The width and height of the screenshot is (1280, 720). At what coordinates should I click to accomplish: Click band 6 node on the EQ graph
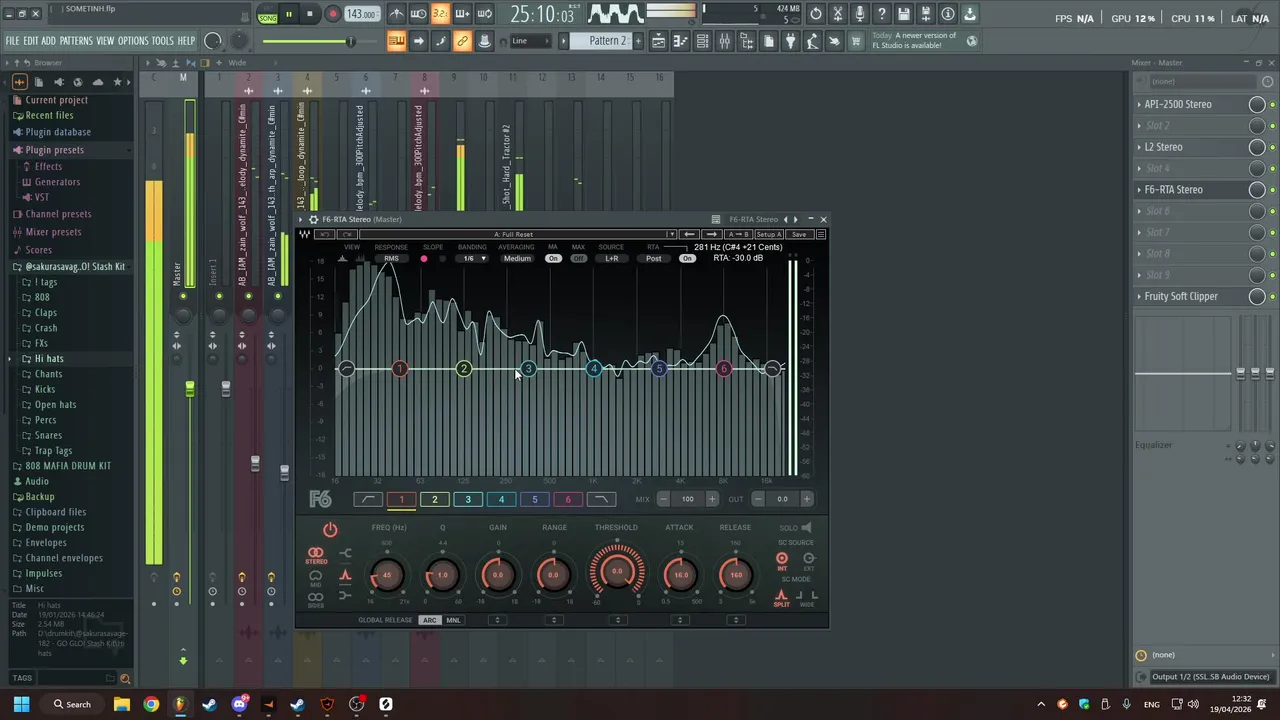click(x=724, y=369)
